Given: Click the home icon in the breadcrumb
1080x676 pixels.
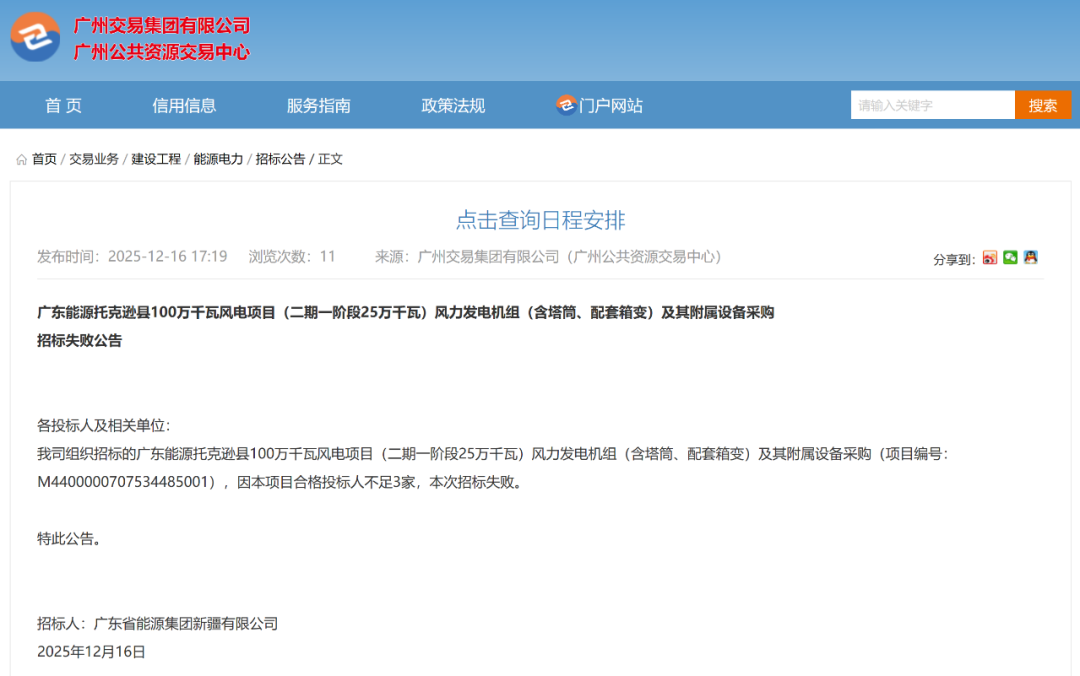Looking at the screenshot, I should tap(22, 160).
